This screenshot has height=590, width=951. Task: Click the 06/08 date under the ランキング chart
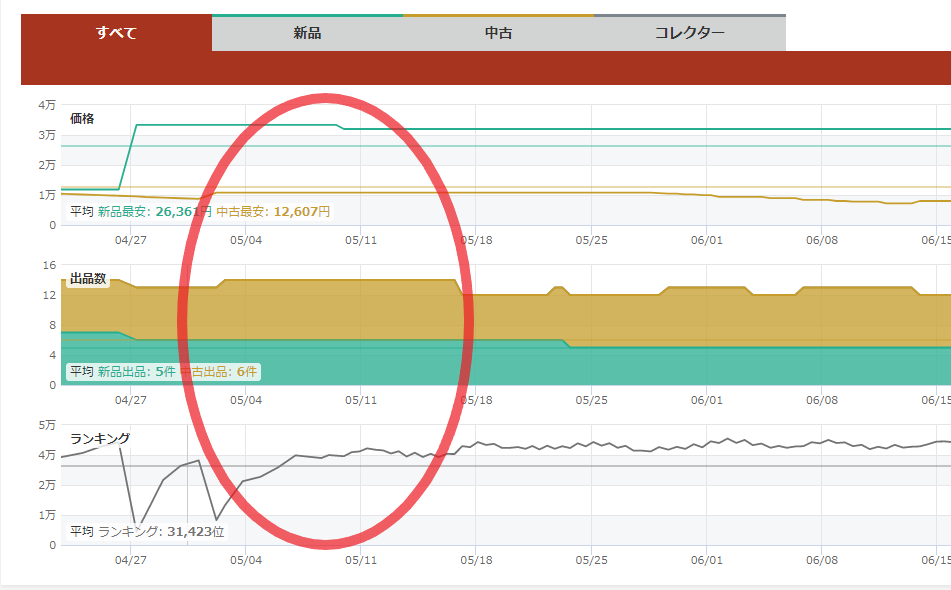point(821,560)
